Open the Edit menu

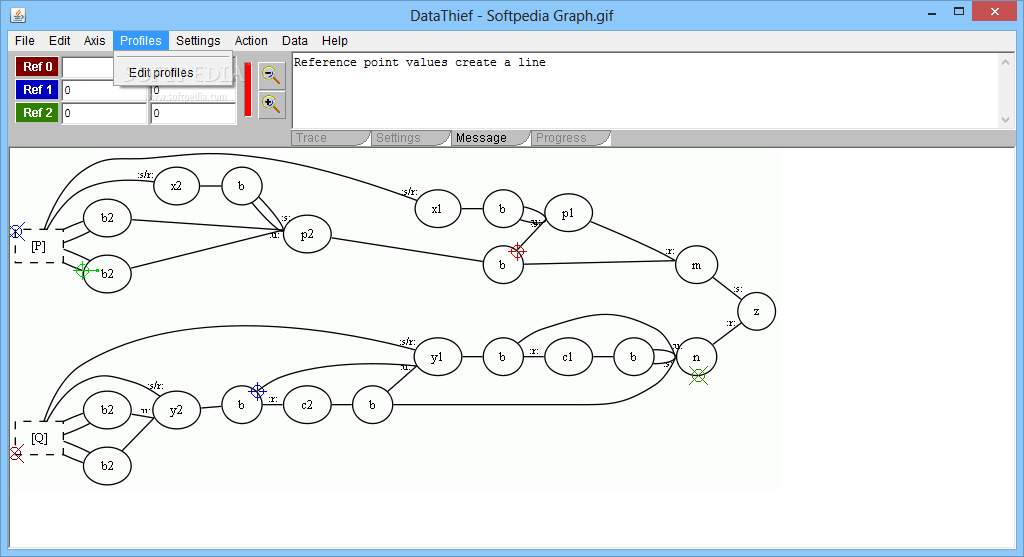tap(59, 40)
